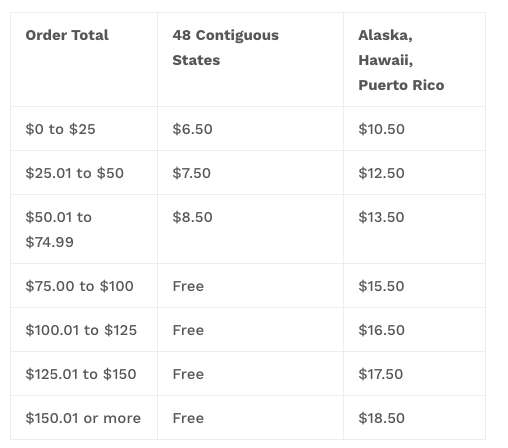Click the $10.50 shipping rate
508x448 pixels.
click(x=382, y=129)
